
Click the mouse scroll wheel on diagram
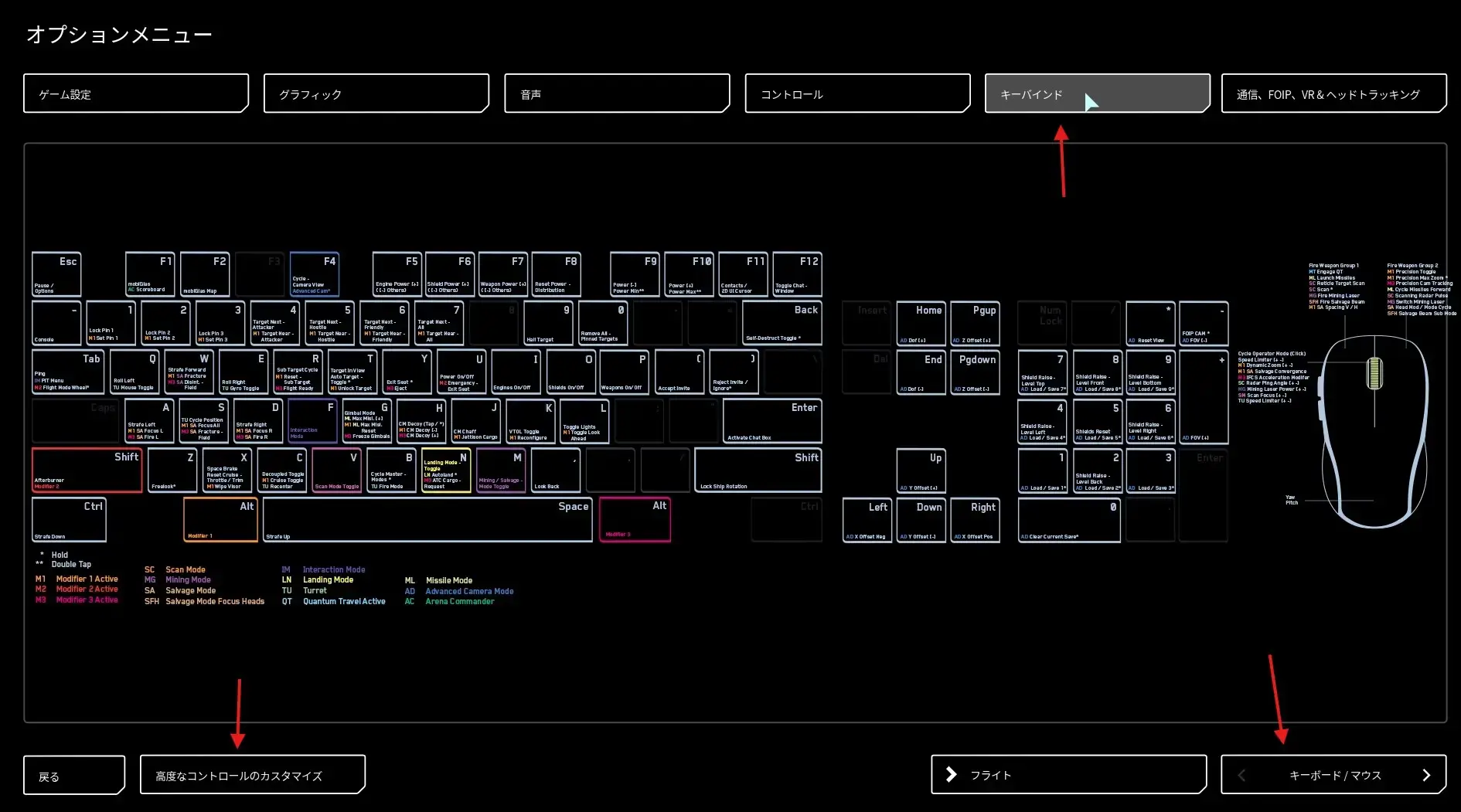pos(1374,373)
